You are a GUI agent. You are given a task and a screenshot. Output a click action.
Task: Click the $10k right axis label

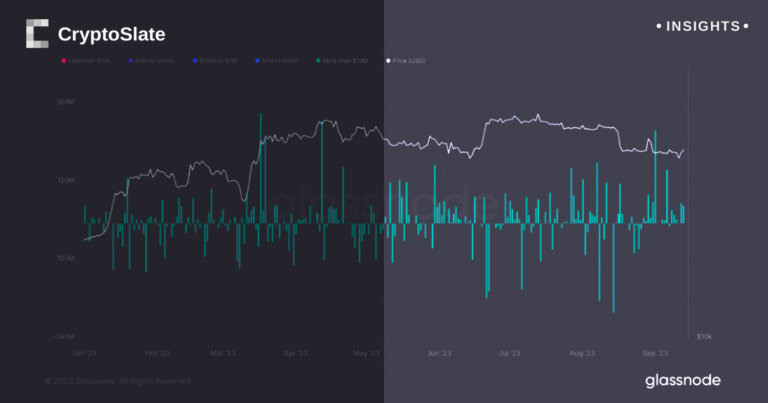click(x=704, y=336)
